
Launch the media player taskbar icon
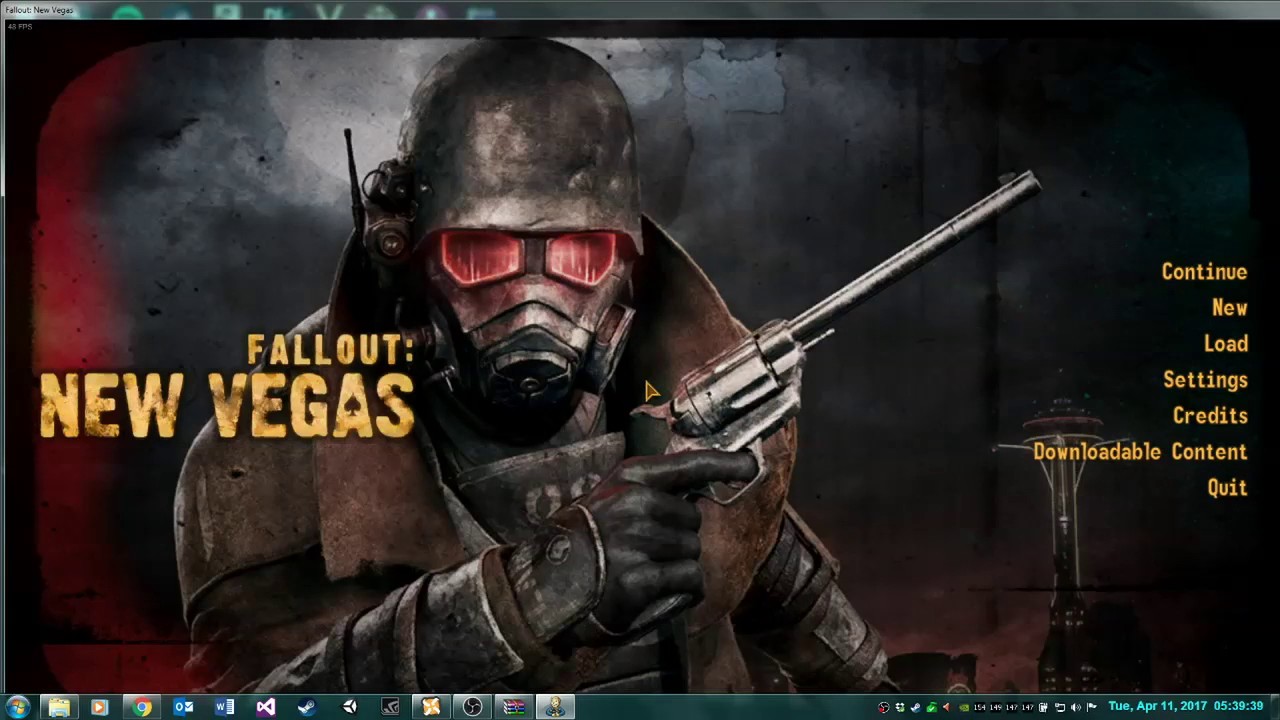point(99,707)
